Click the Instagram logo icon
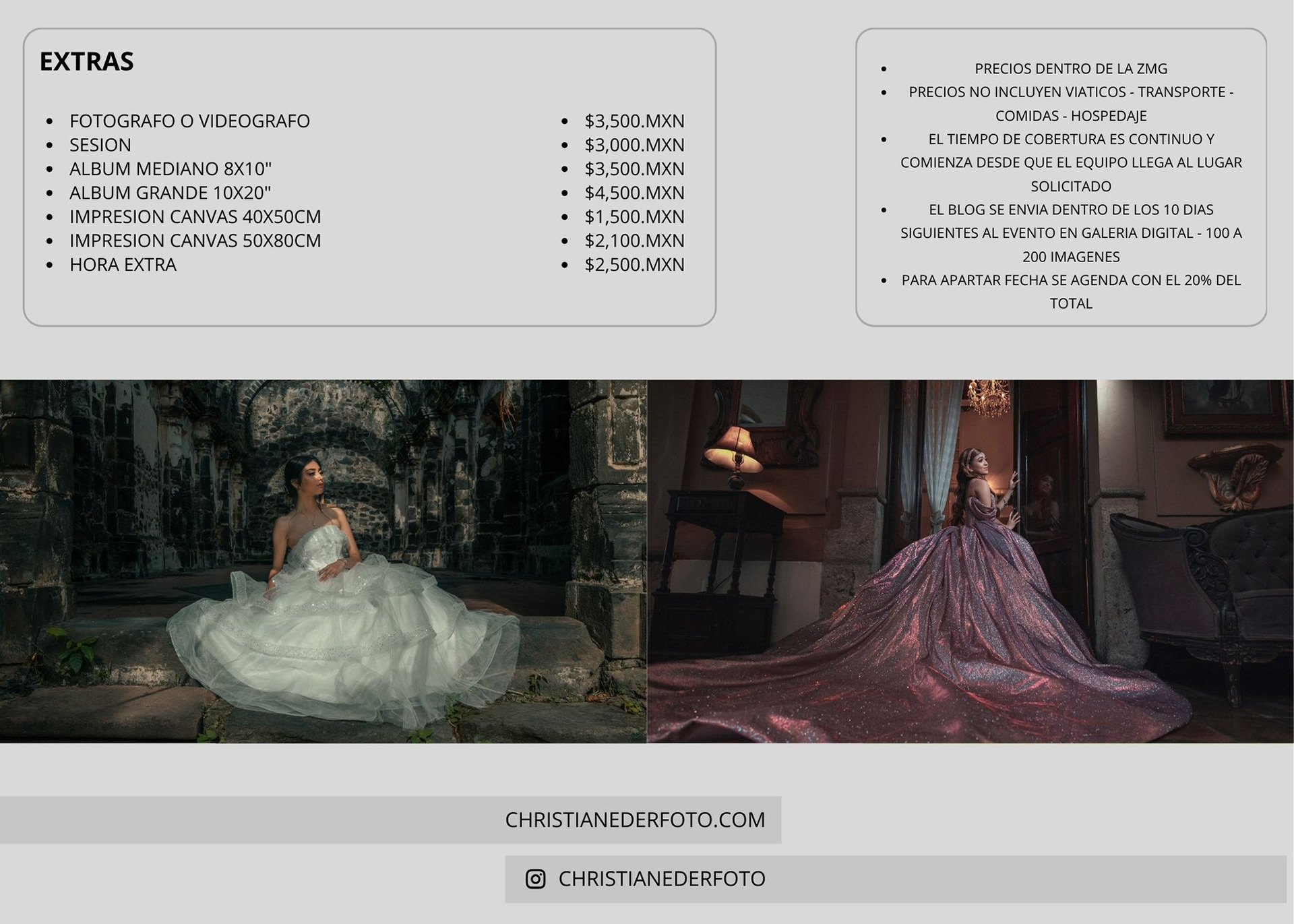This screenshot has height=924, width=1294. pos(535,879)
